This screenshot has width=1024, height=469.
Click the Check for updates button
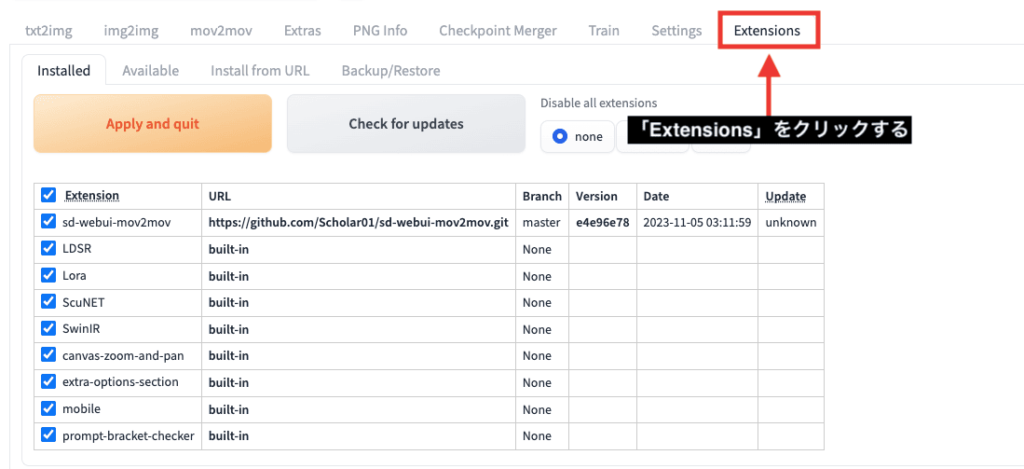tap(406, 123)
